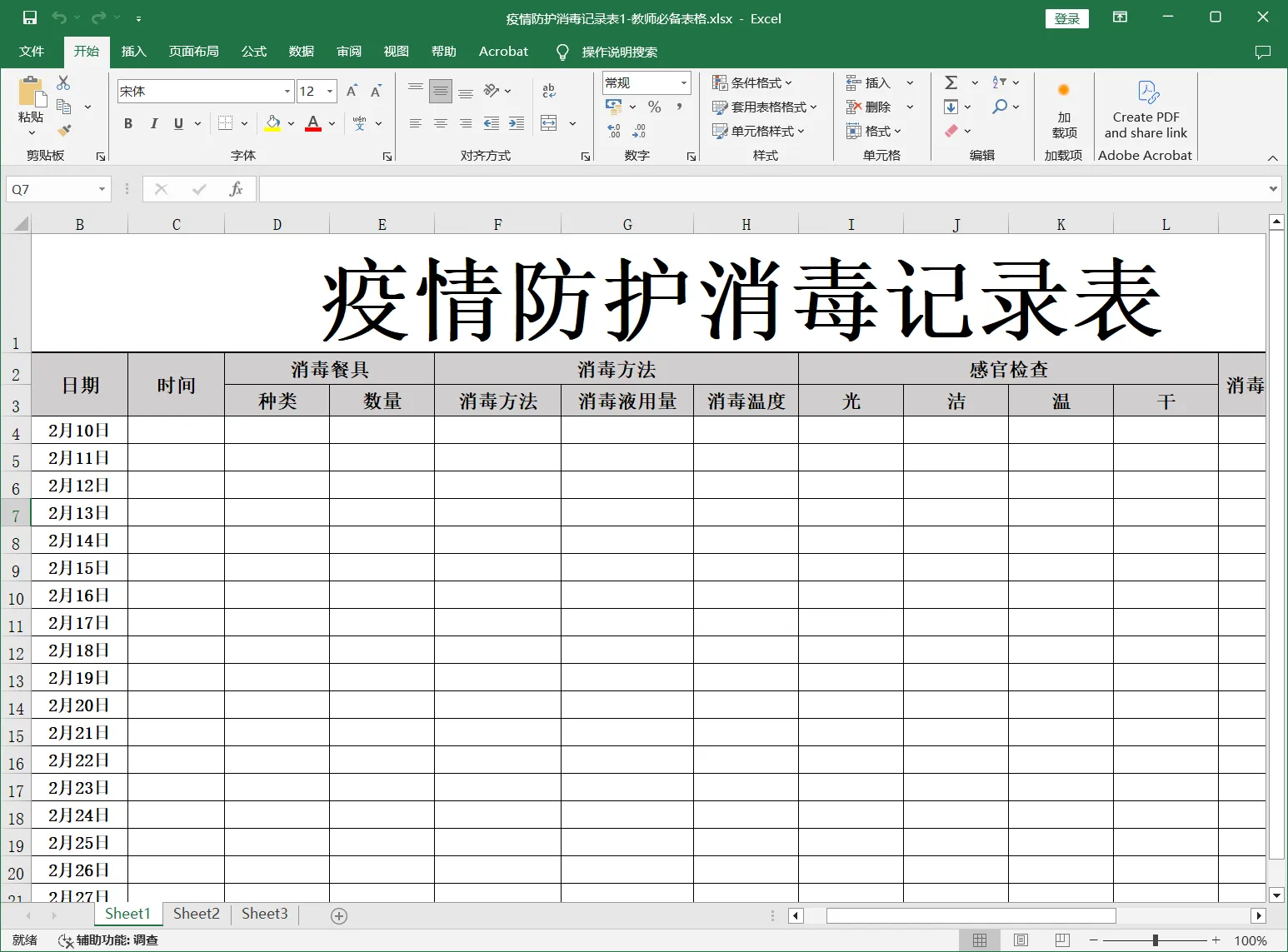Click the Undo arrow icon

59,17
